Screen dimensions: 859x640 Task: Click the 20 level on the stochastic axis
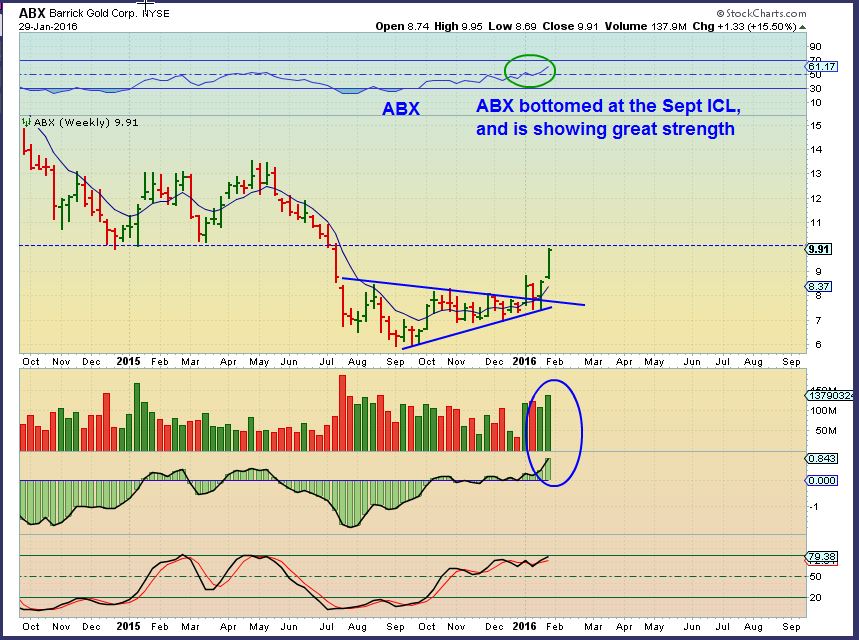pyautogui.click(x=815, y=598)
